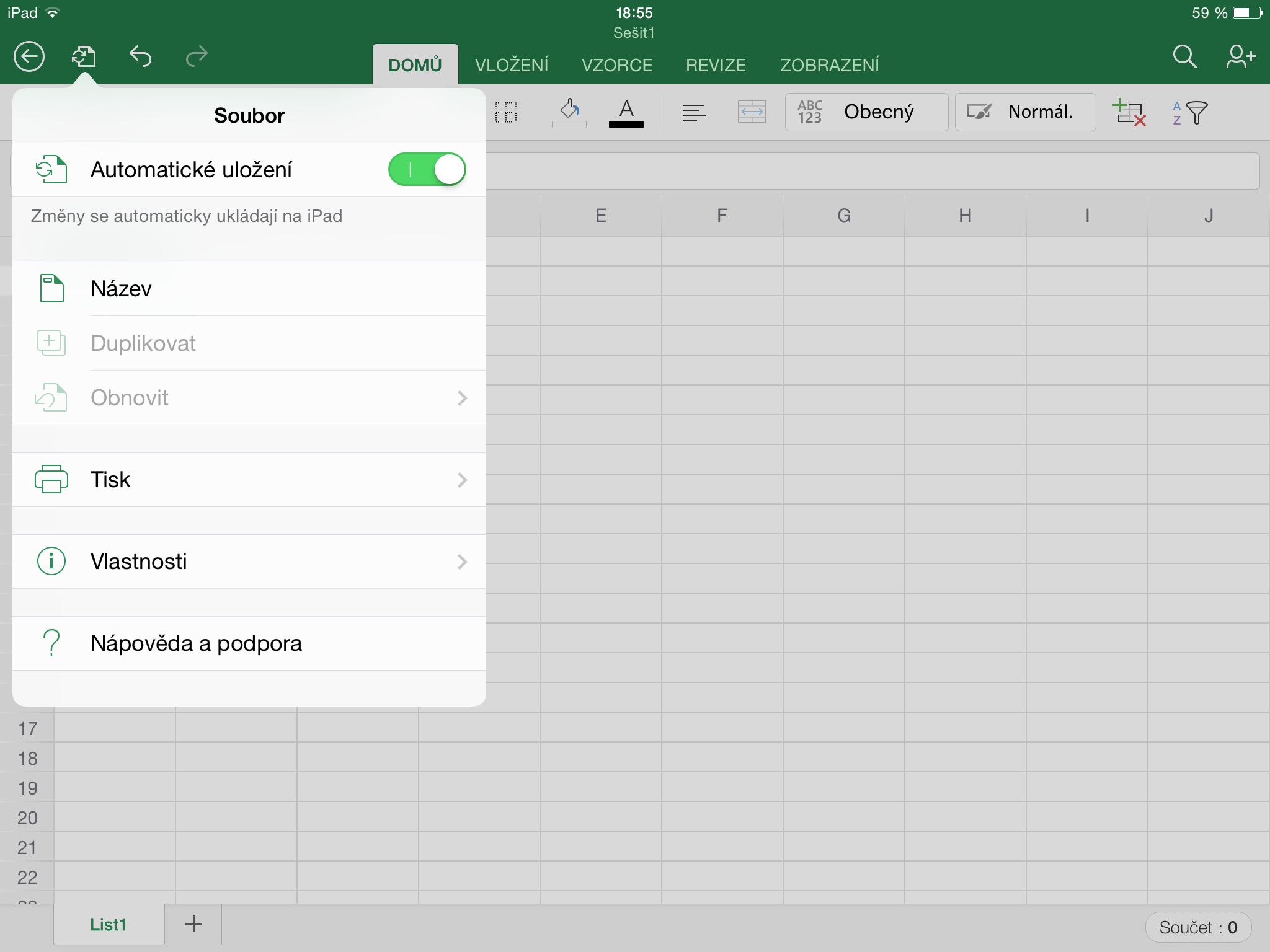Tap the sort and filter icon
This screenshot has width=1270, height=952.
[1191, 112]
